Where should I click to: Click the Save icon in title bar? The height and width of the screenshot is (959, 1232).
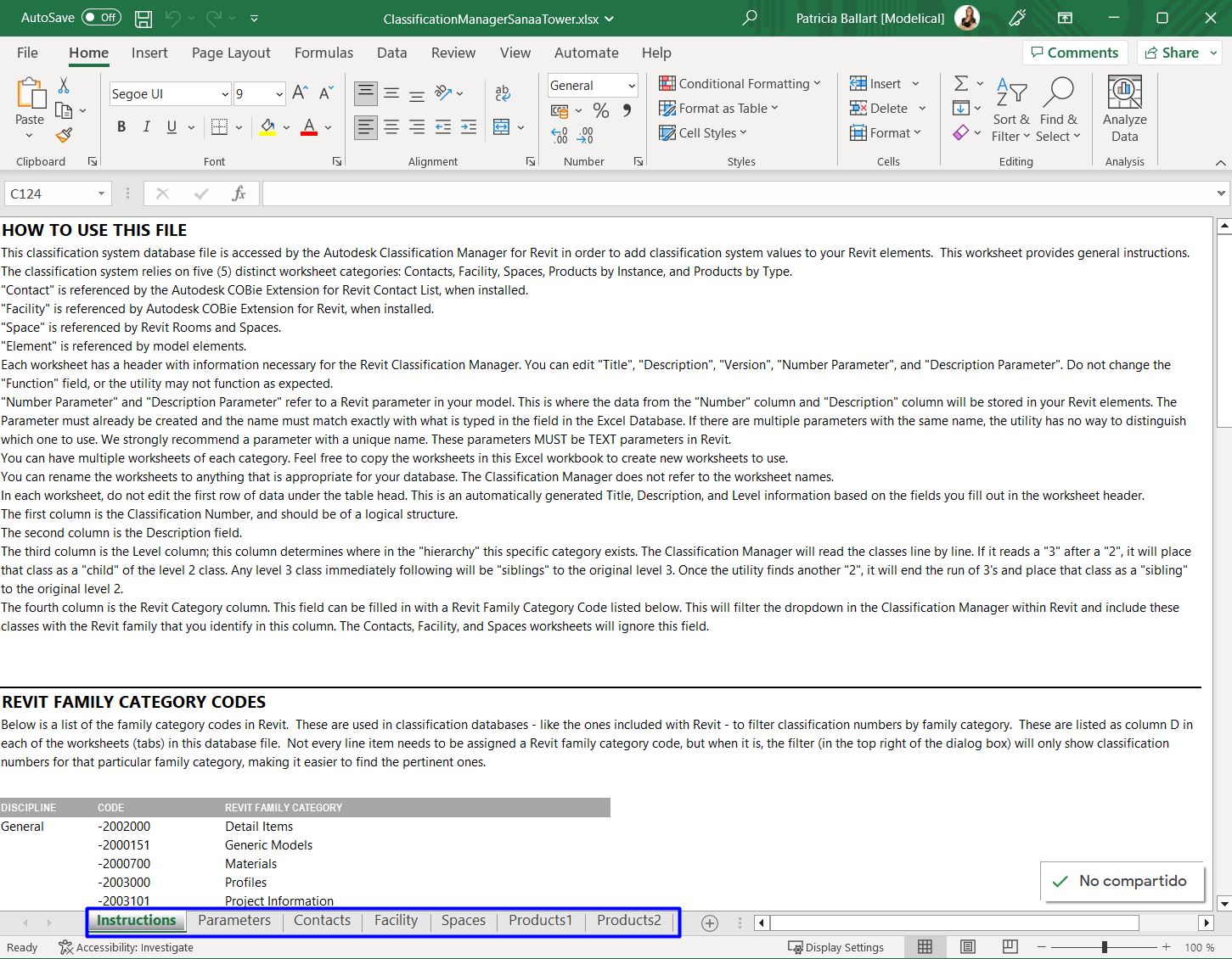143,18
